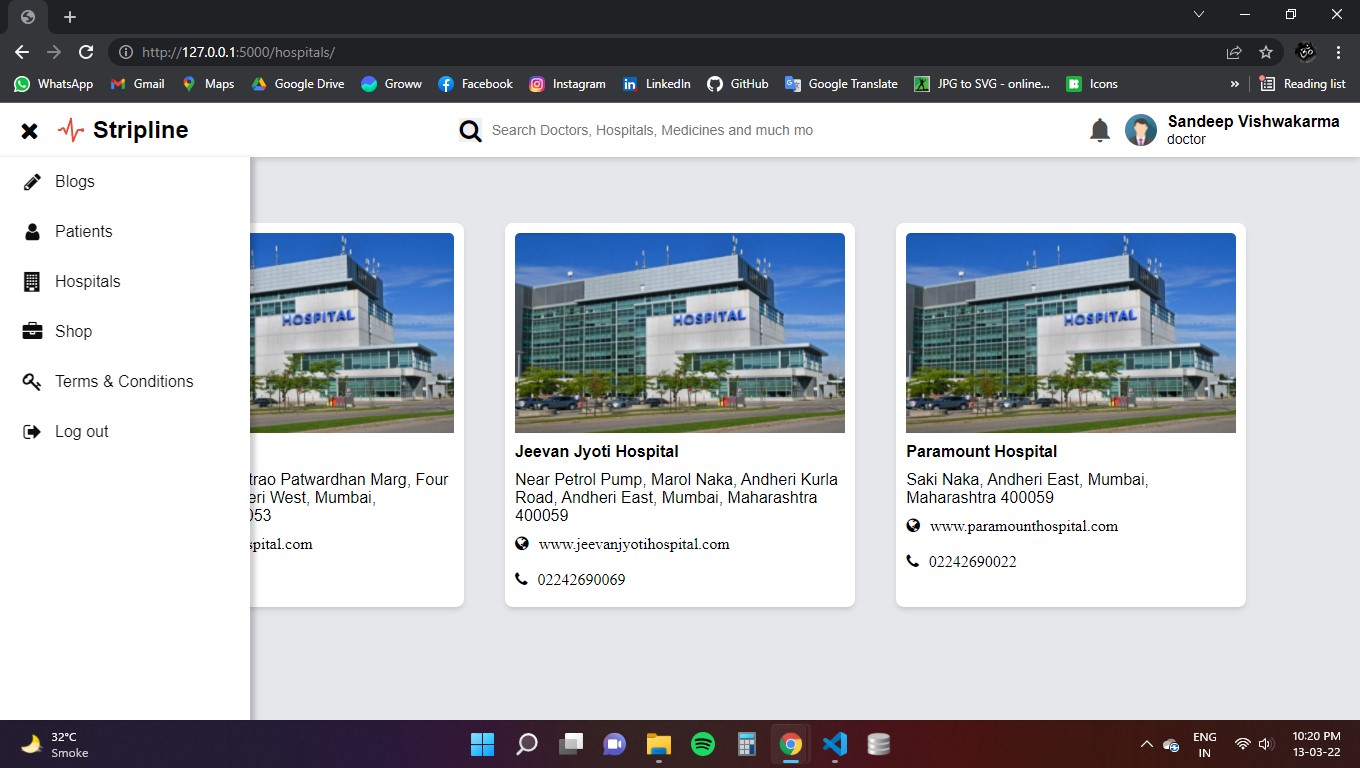The image size is (1360, 768).
Task: Click phone icon beside 02242690069
Action: [521, 579]
